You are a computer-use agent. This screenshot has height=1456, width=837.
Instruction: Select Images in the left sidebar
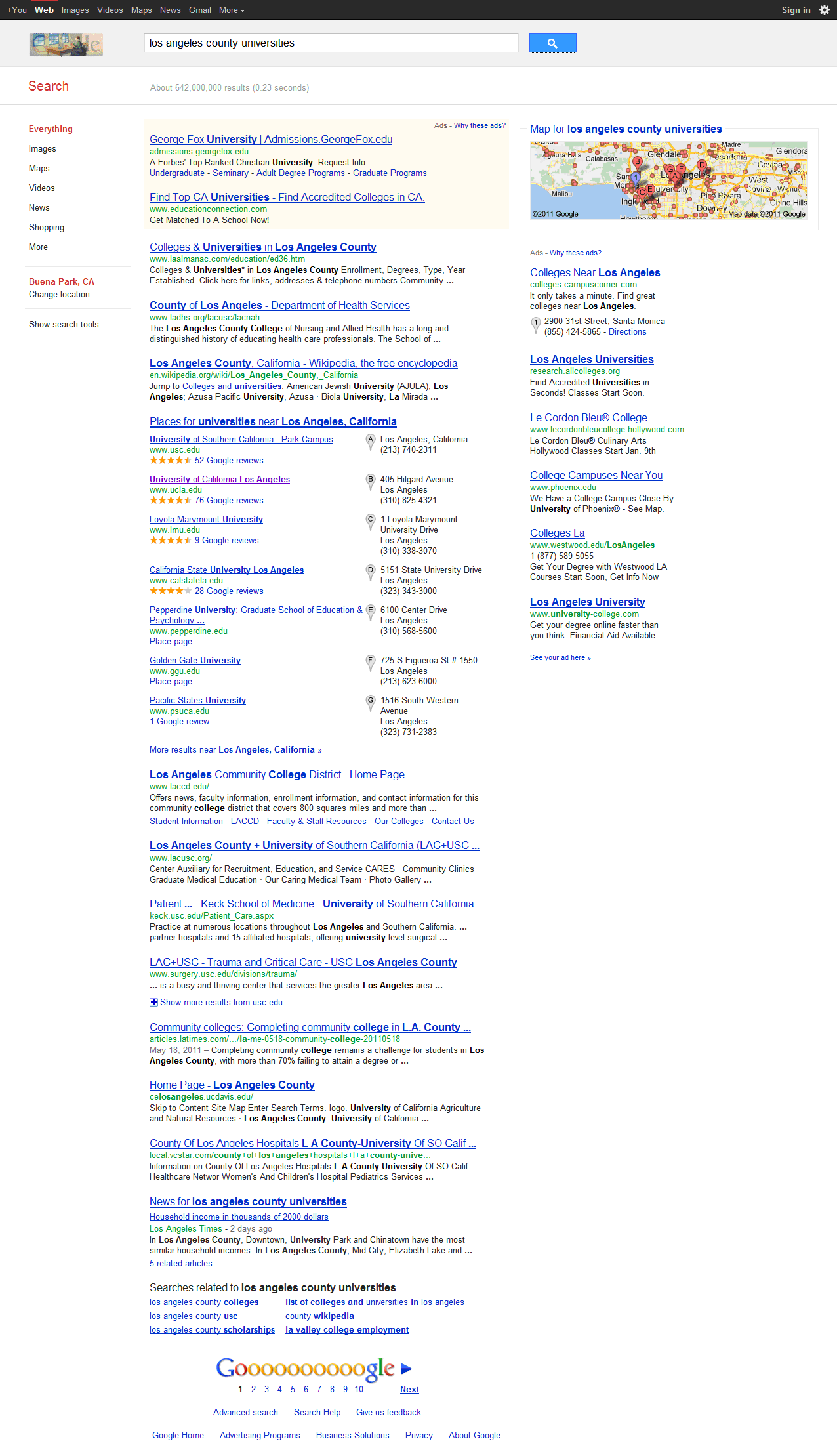pos(42,149)
